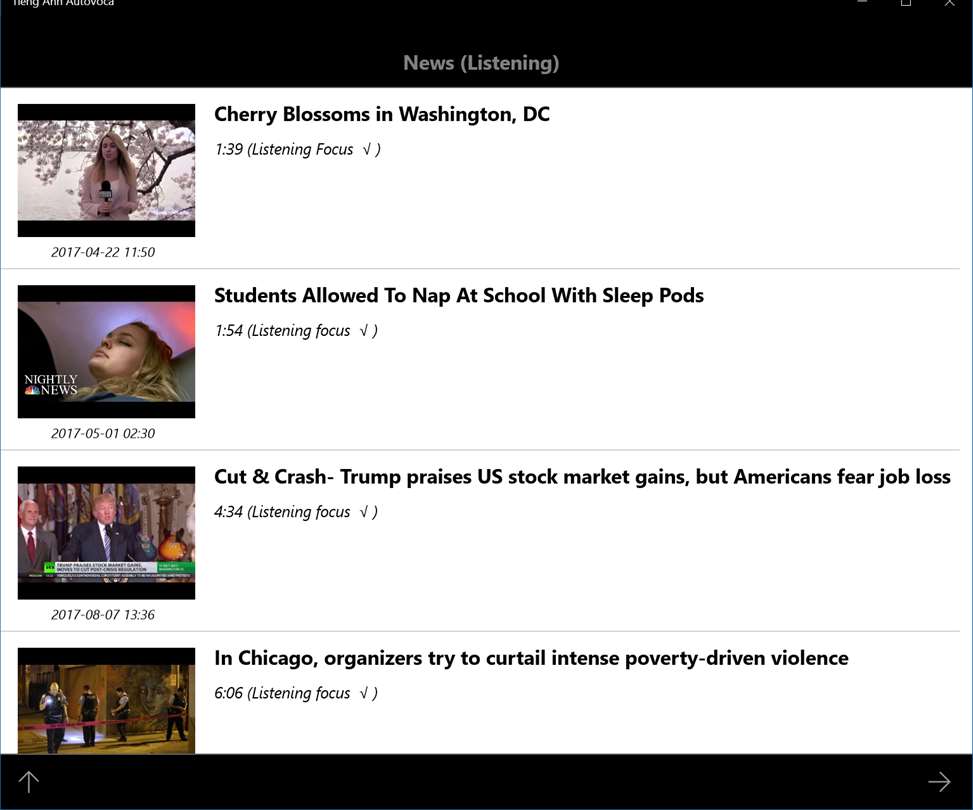Open the Trump stock market video thumbnail
Viewport: 973px width, 810px height.
tap(106, 533)
